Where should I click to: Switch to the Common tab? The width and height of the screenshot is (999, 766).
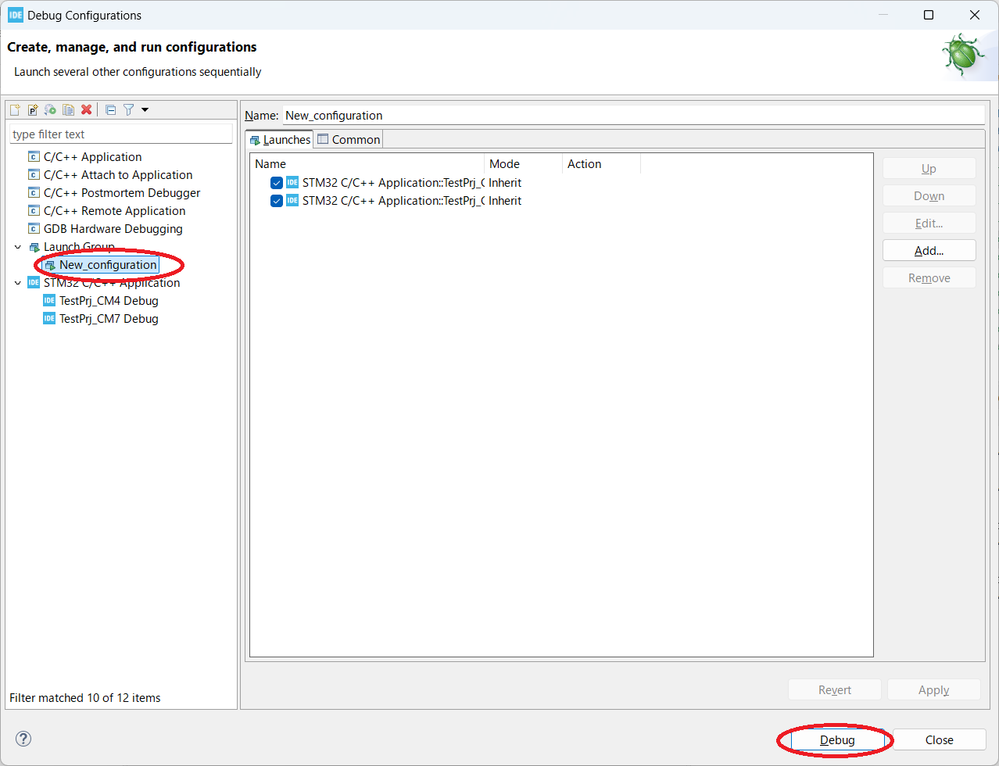[x=349, y=140]
